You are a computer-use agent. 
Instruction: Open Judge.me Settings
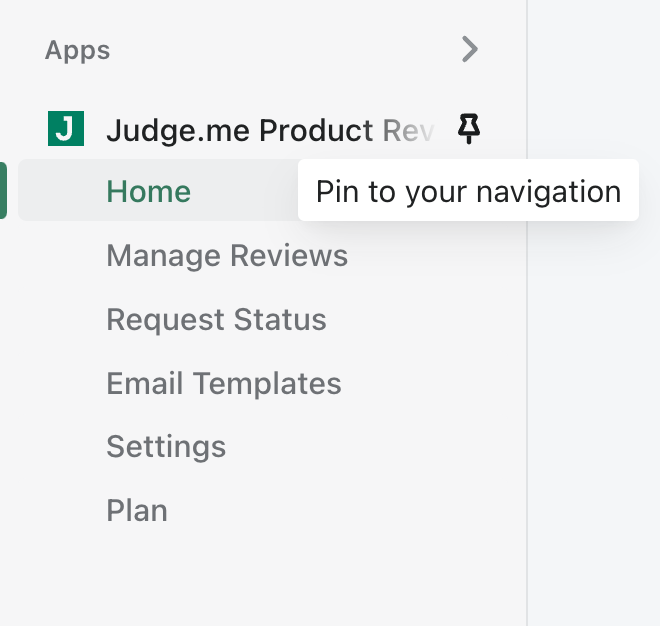[166, 446]
